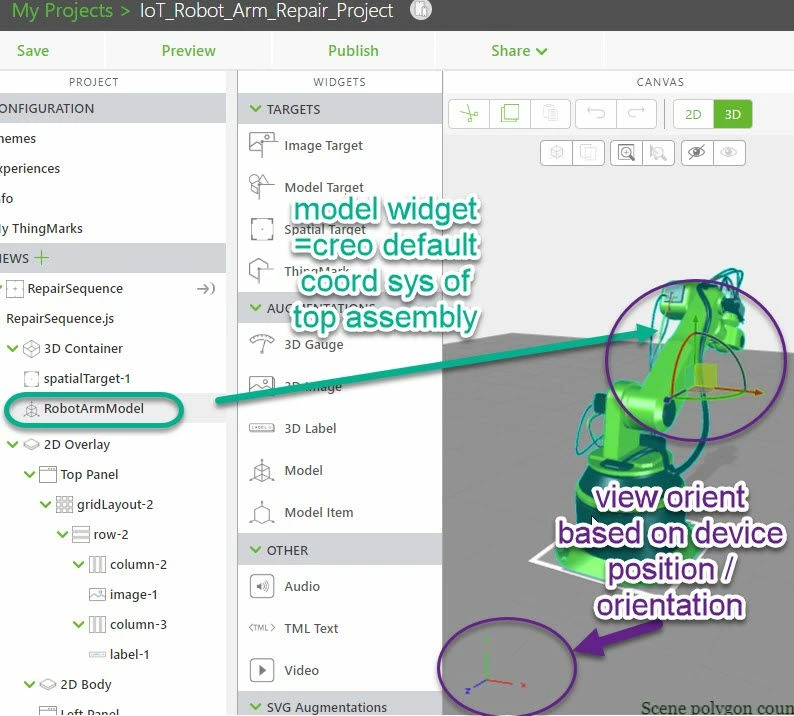The image size is (794, 716).
Task: Select the ThingMark widget icon
Action: [261, 270]
